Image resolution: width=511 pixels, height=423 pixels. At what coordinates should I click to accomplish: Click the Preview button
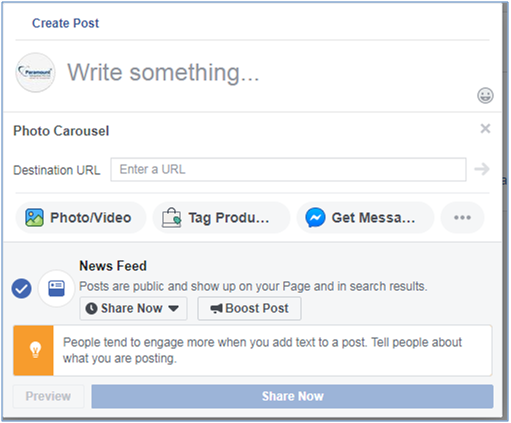(x=48, y=396)
